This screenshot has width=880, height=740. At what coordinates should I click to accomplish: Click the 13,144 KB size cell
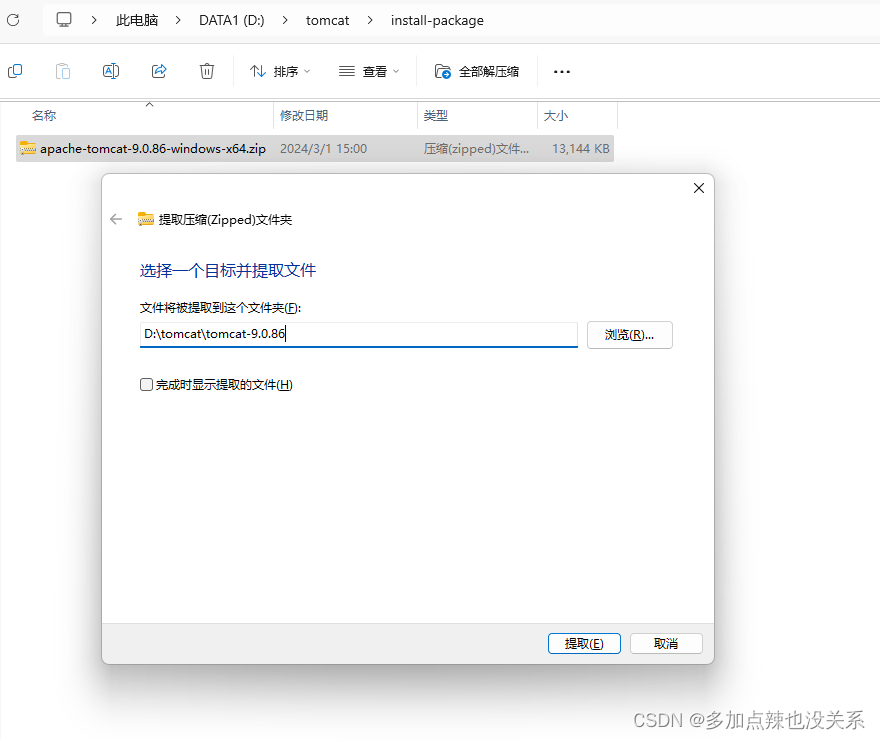click(x=580, y=149)
